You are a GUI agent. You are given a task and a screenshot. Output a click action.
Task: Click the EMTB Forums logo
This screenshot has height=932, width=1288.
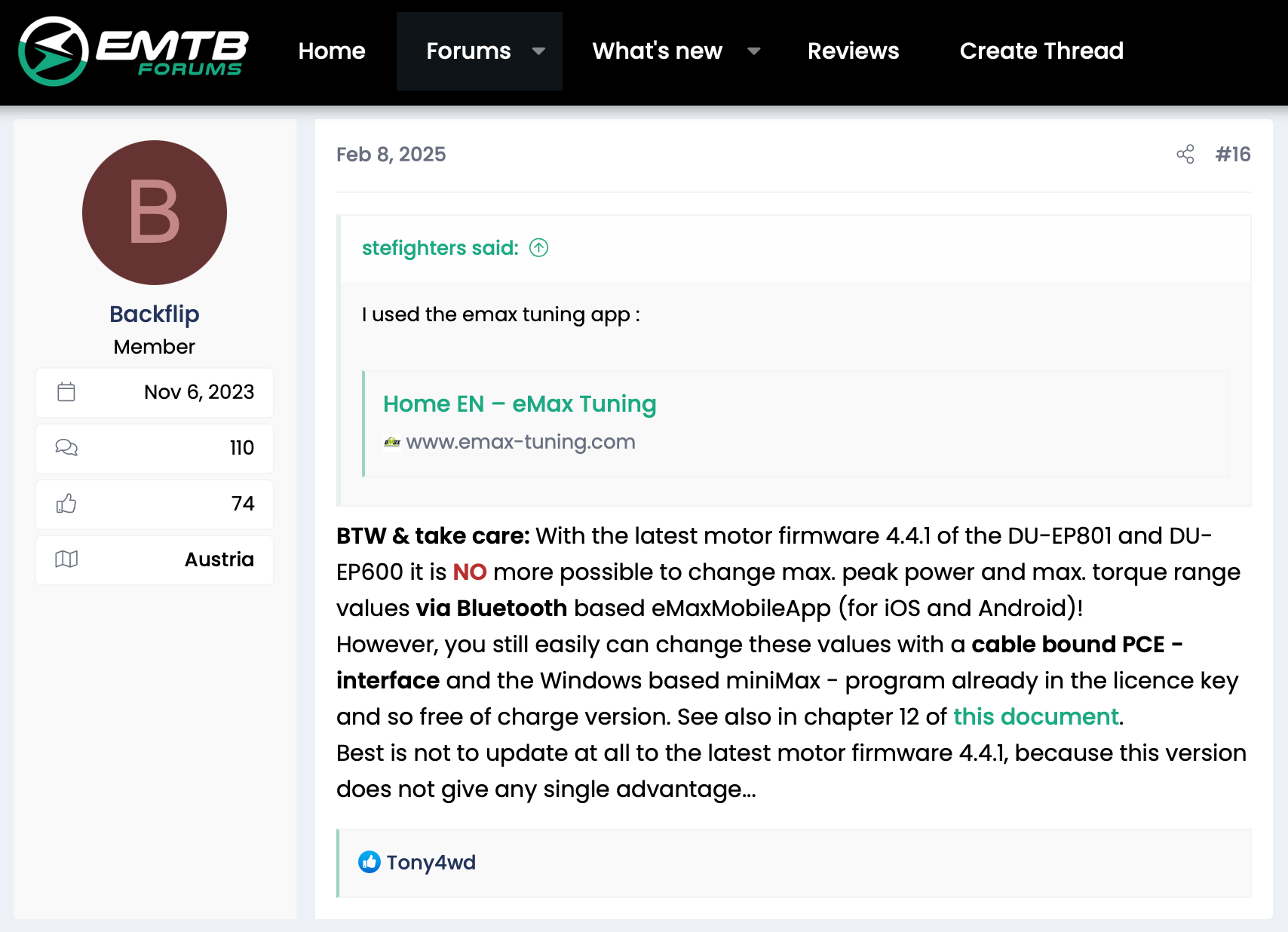pos(133,51)
